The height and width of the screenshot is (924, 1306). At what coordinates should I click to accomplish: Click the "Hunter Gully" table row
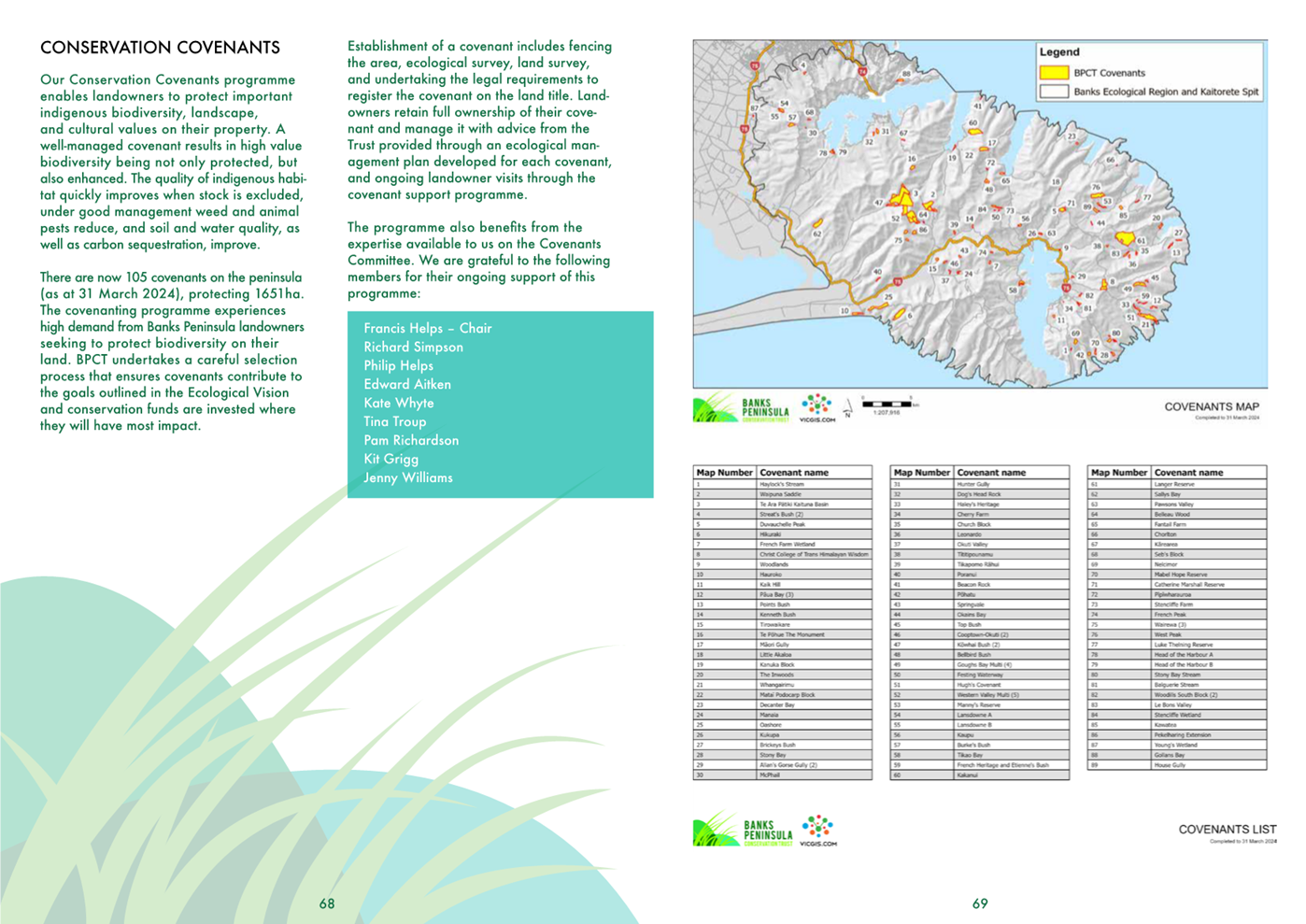point(980,484)
